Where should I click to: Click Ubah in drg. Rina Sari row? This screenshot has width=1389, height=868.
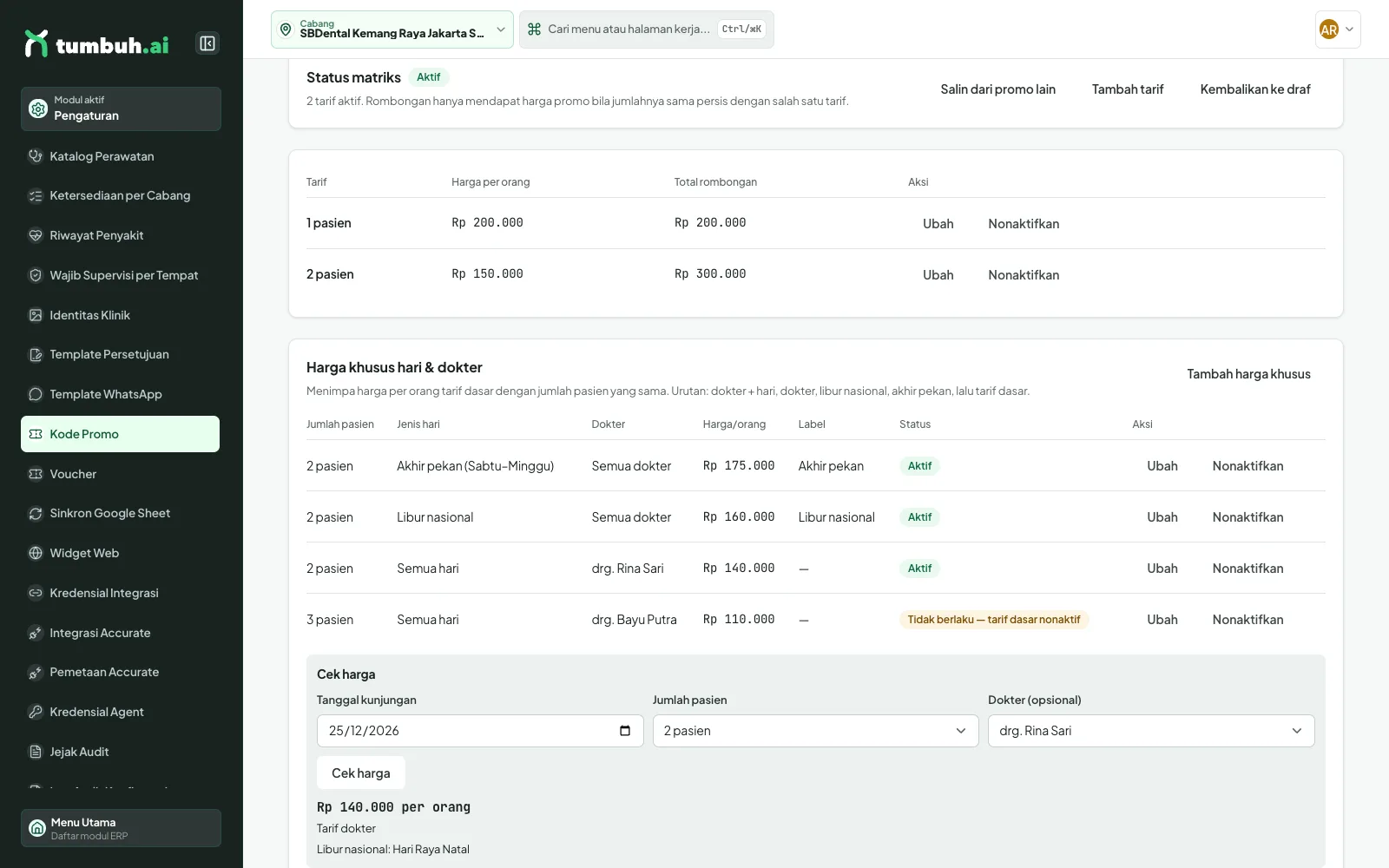(1162, 569)
